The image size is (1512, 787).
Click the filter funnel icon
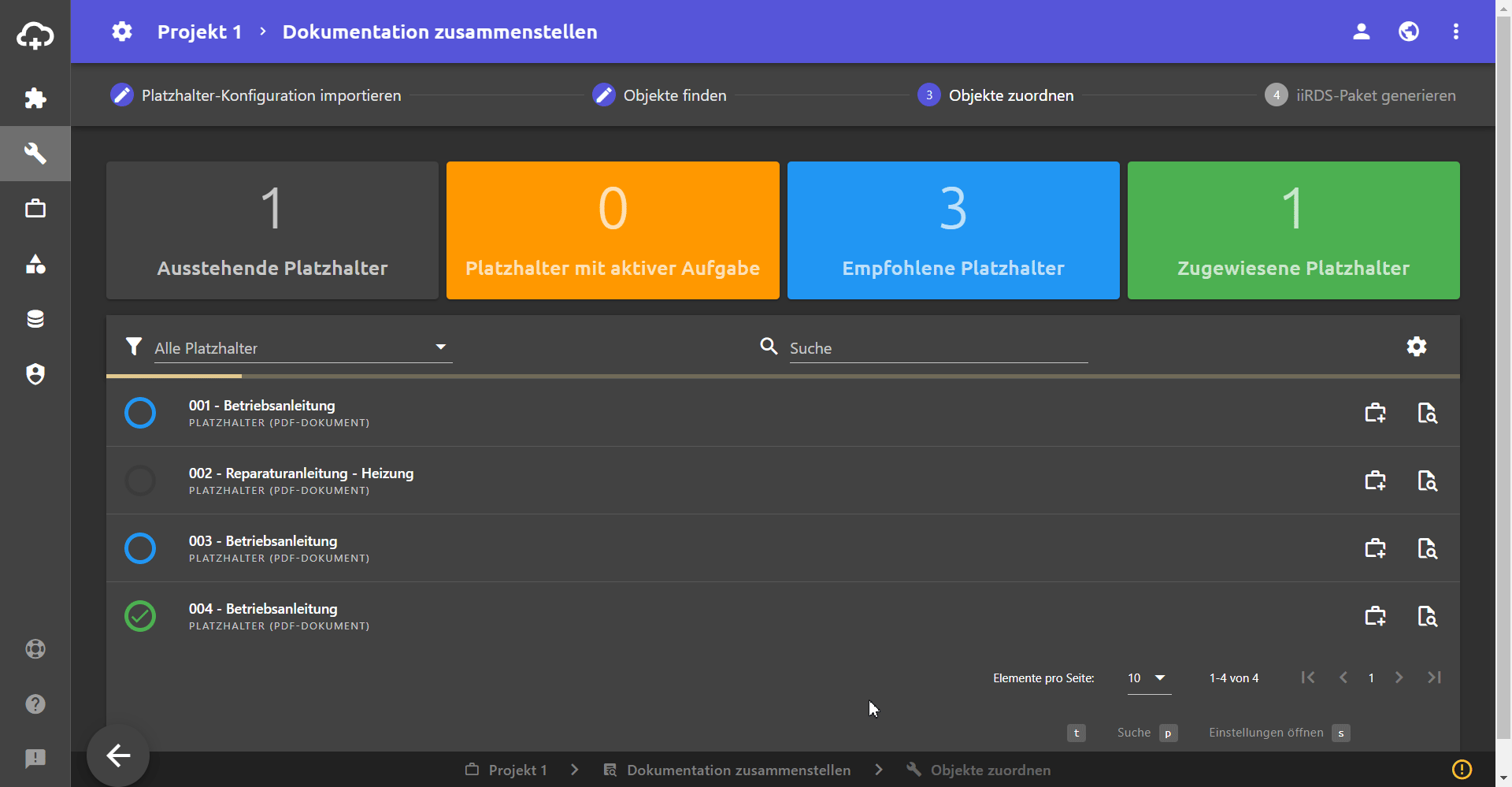point(134,347)
